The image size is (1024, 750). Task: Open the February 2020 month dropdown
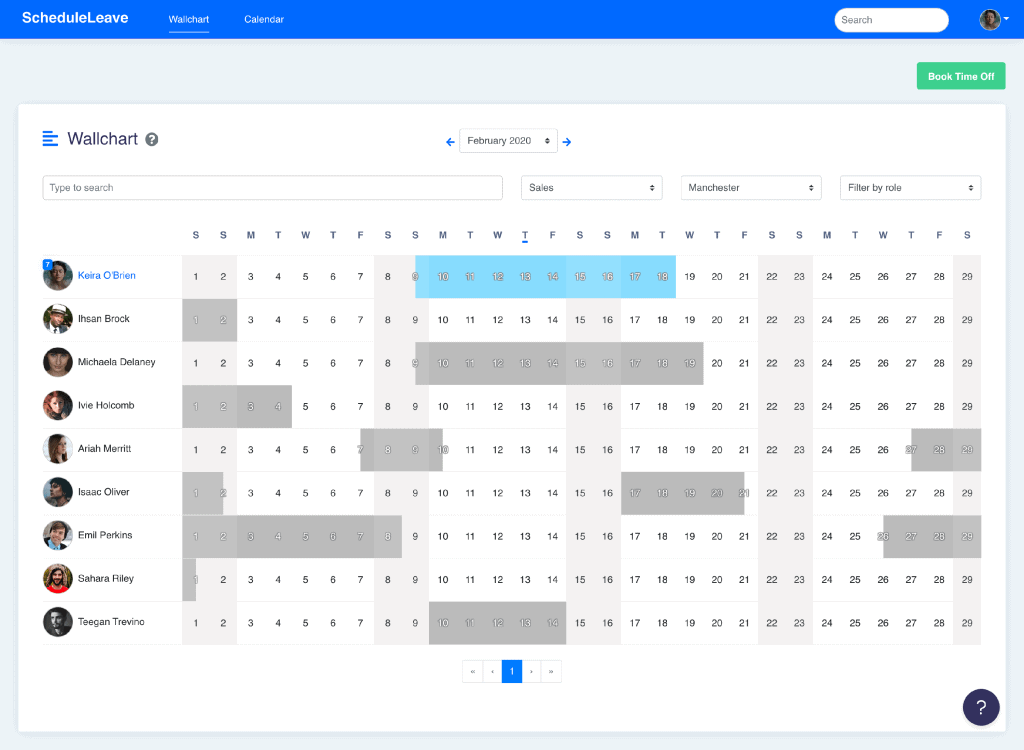(508, 141)
